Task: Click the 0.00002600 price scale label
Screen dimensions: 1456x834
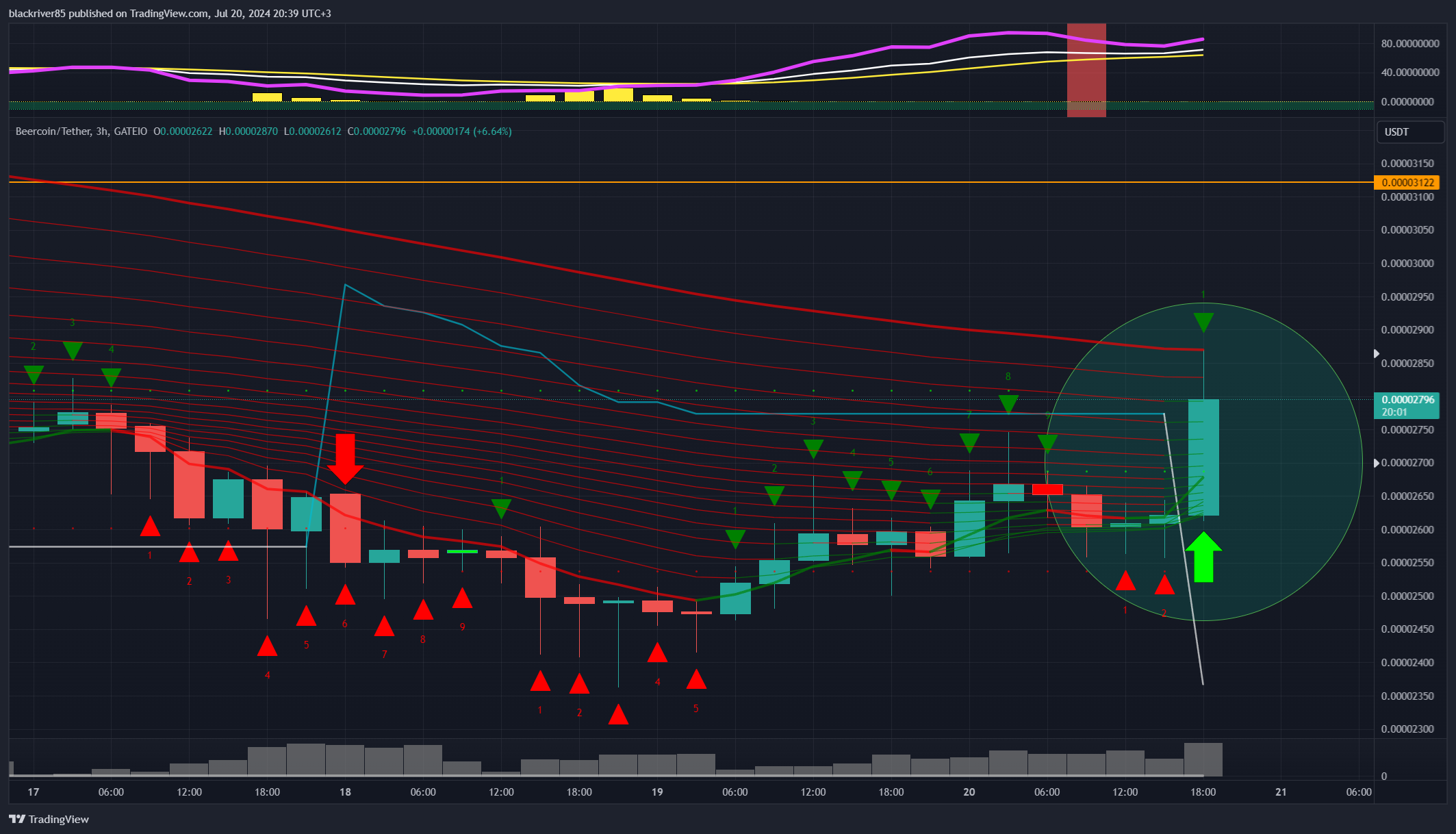Action: [x=1407, y=530]
